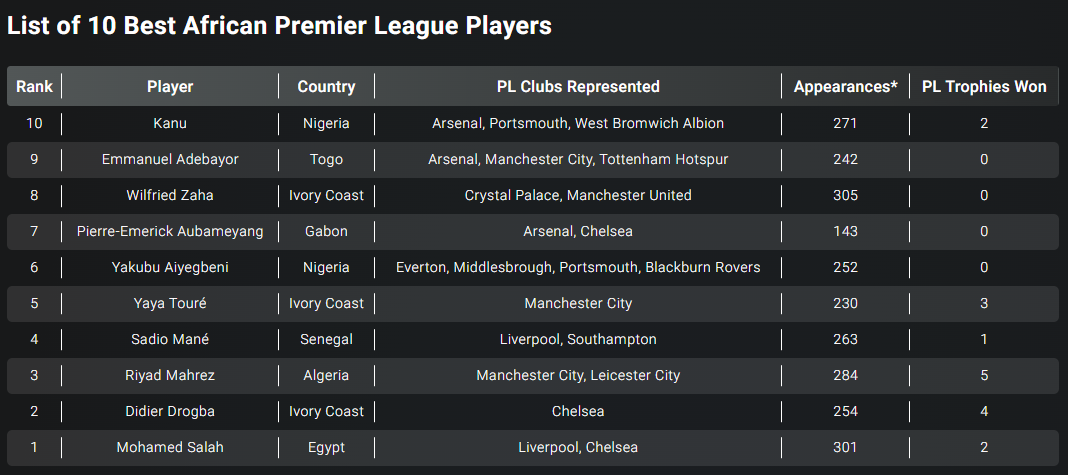Click the Appearances* column header

(845, 87)
